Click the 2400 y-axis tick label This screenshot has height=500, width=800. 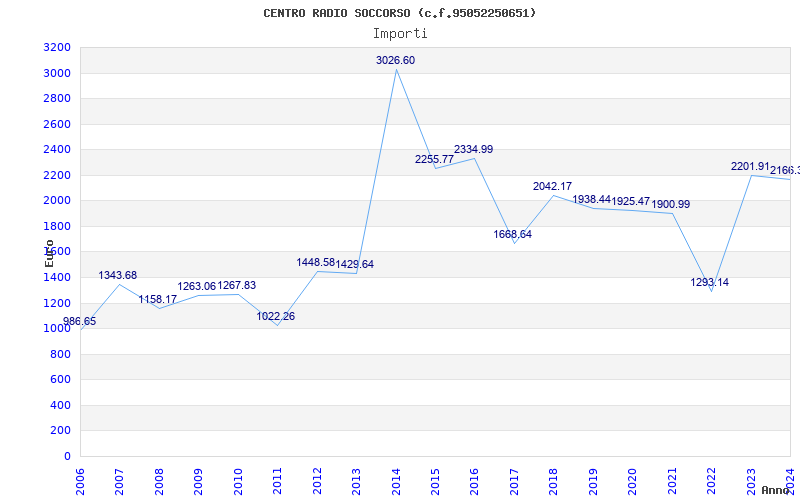57,150
